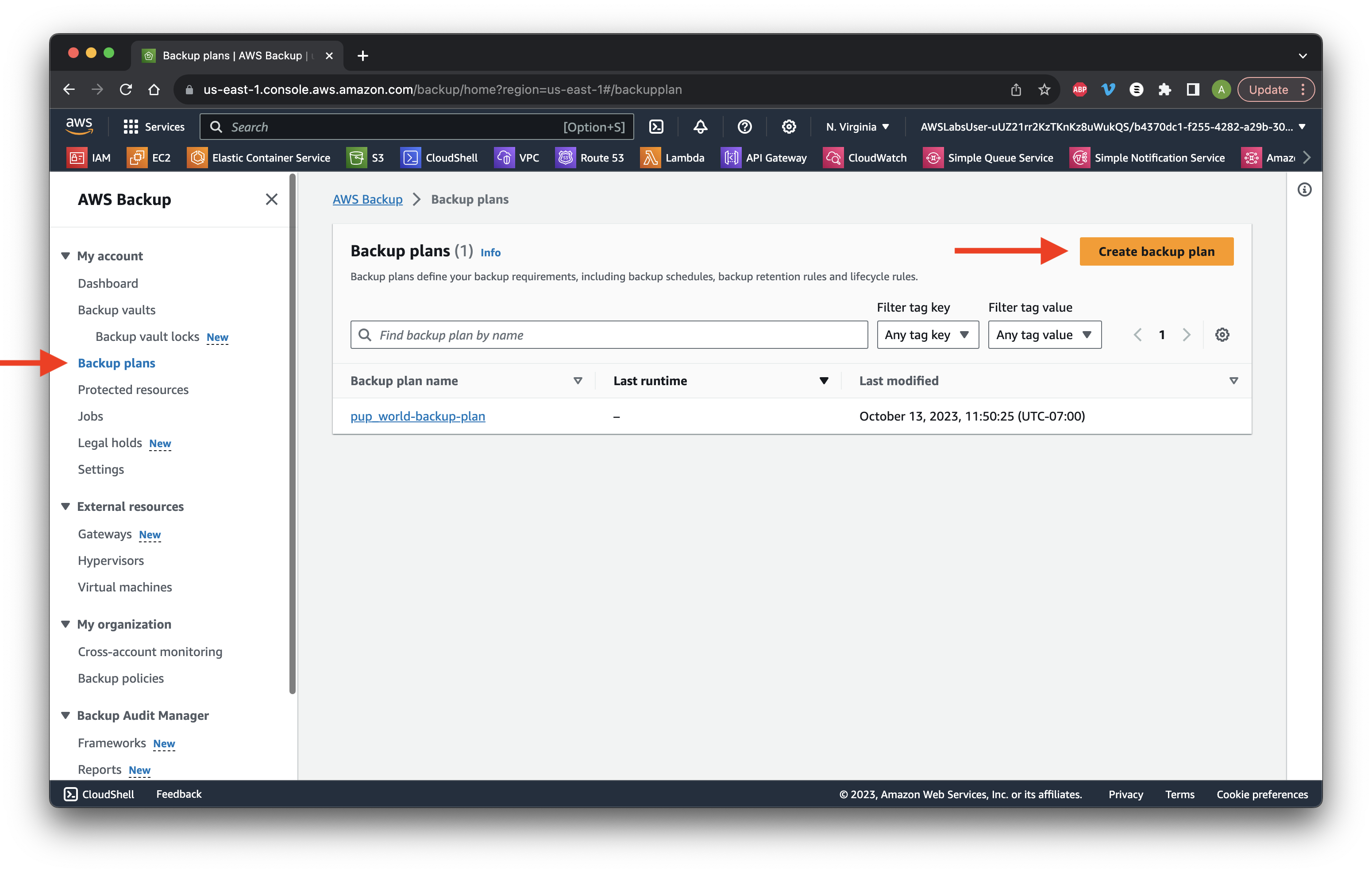The image size is (1372, 873).
Task: Open the Feedback link in footer
Action: click(x=178, y=794)
